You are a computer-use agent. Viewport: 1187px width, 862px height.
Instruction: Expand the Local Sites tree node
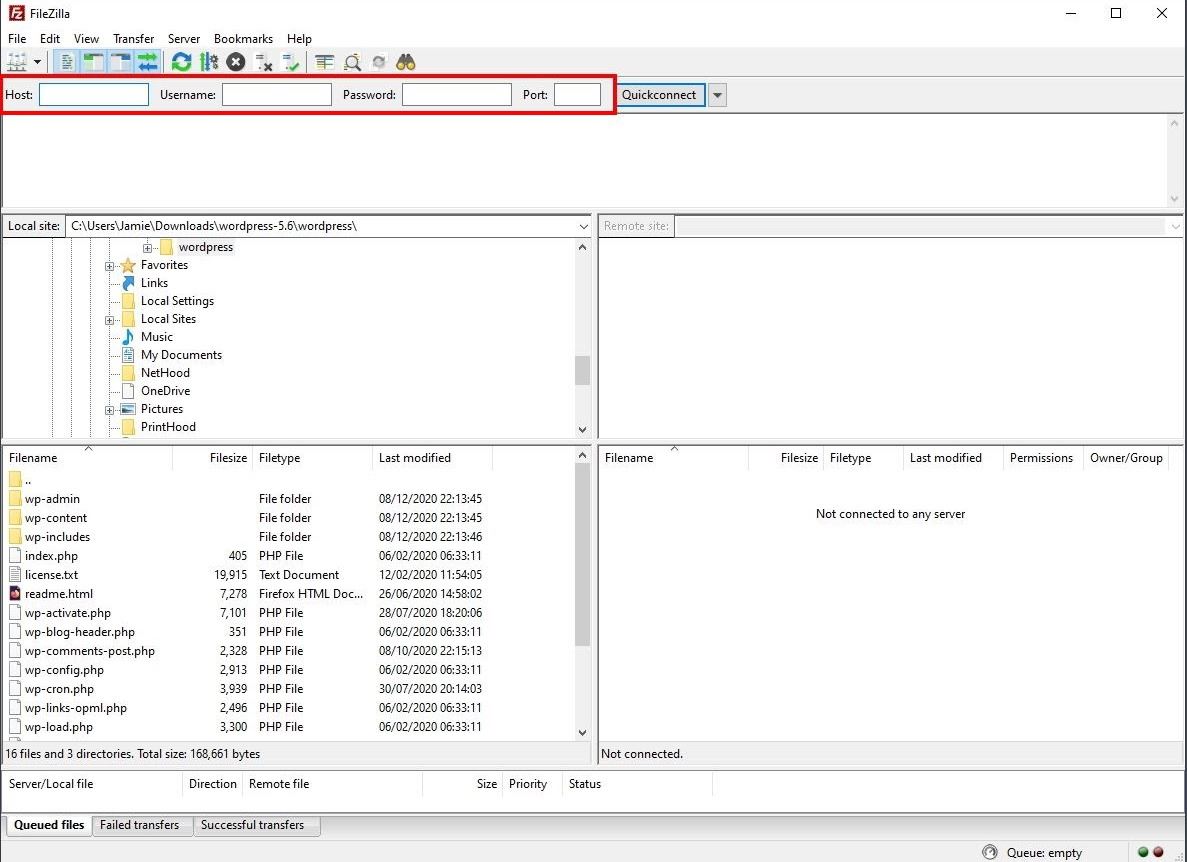tap(110, 320)
